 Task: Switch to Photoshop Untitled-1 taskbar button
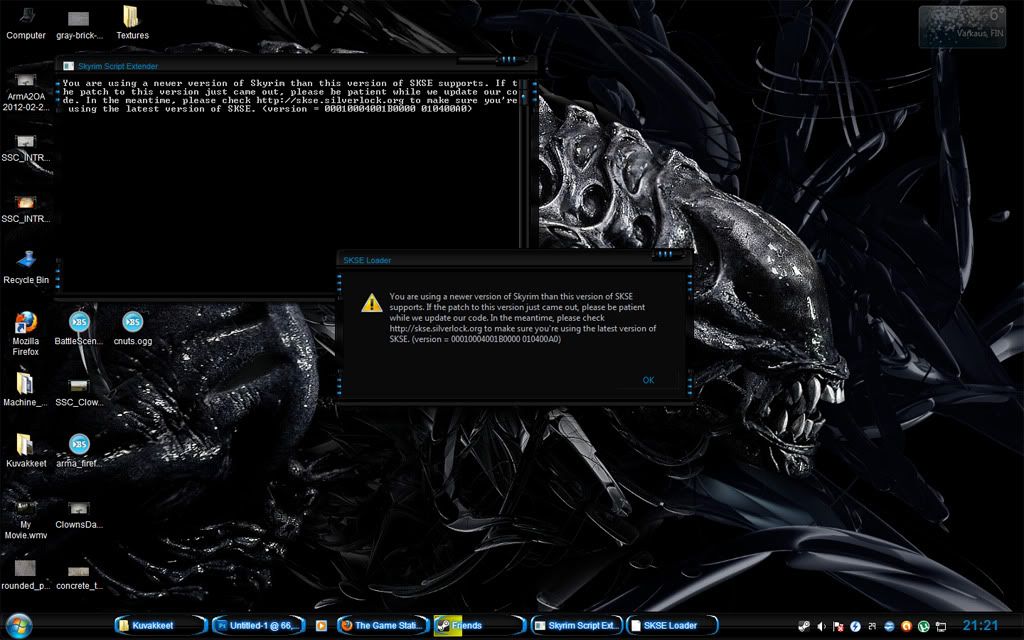point(259,625)
